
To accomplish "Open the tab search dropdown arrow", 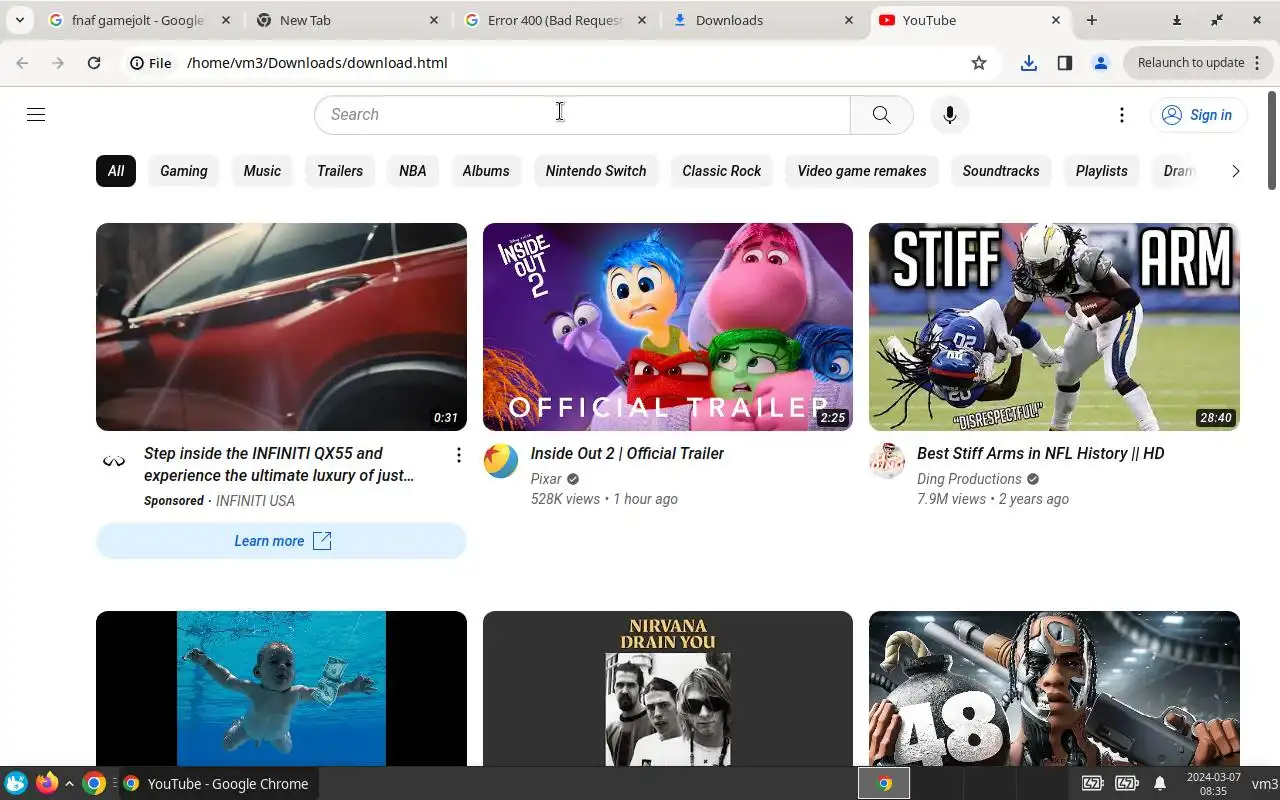I will [19, 20].
